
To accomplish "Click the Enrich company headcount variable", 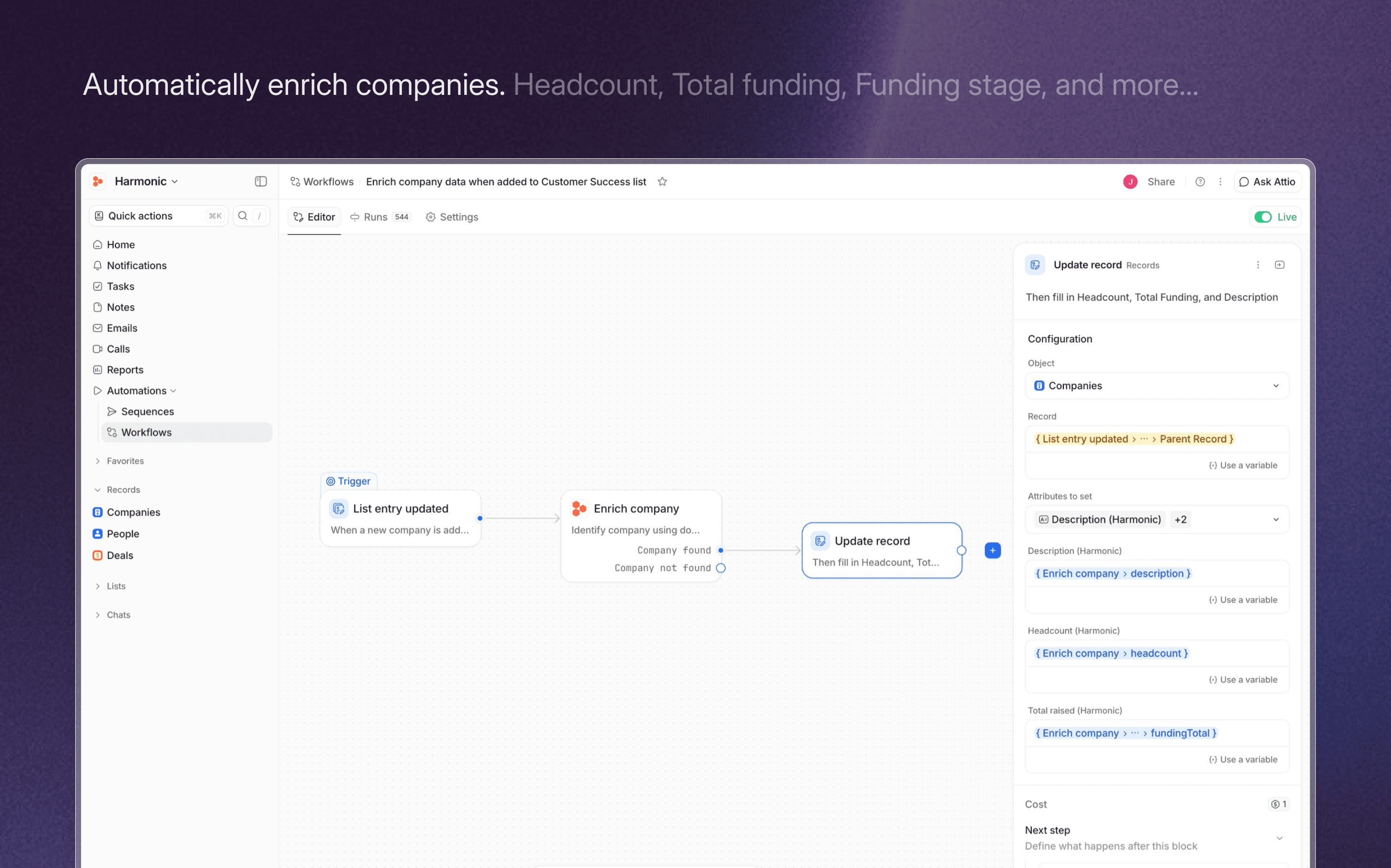I will point(1111,653).
